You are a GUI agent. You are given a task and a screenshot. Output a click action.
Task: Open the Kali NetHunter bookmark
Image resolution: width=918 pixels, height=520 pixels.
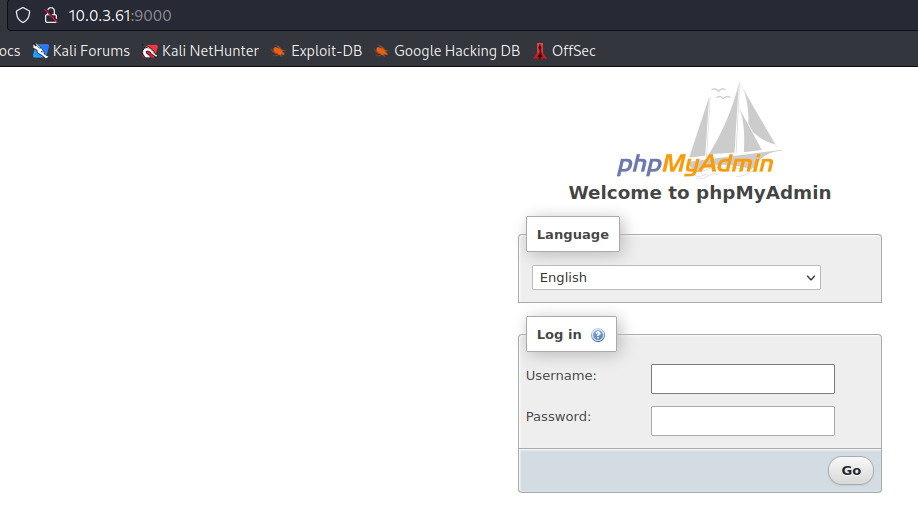coord(200,51)
